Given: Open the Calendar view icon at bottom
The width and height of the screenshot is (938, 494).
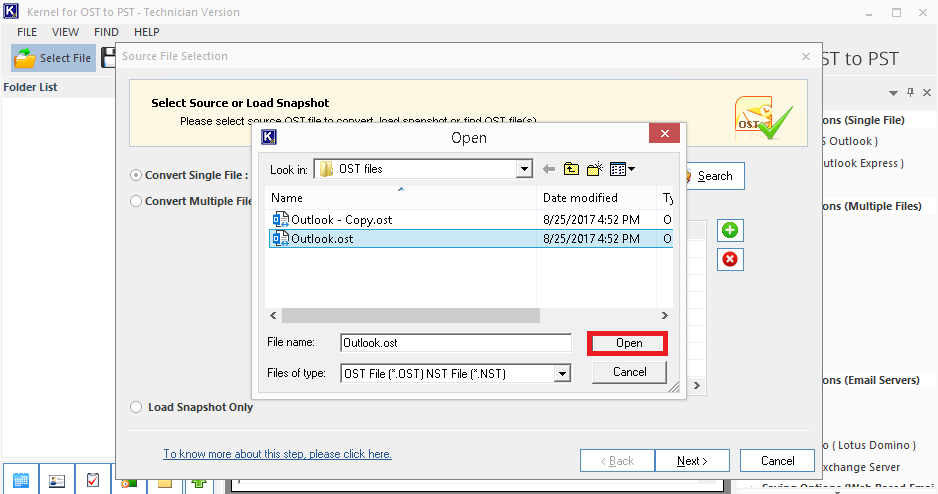Looking at the screenshot, I should [21, 479].
